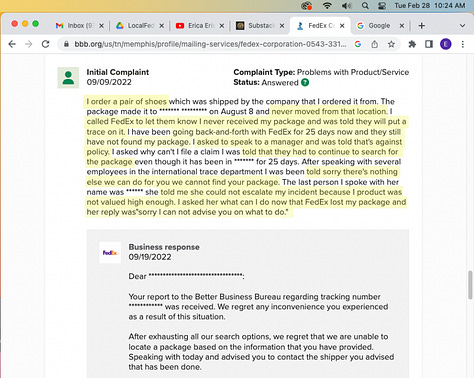Click the FedEx logo in business response
The height and width of the screenshot is (378, 474).
110,253
